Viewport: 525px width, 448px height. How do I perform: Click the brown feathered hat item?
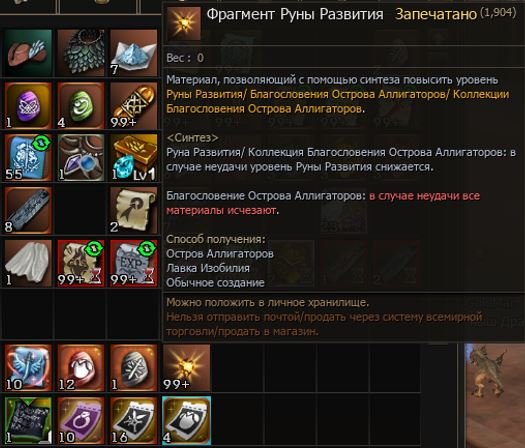pos(28,53)
